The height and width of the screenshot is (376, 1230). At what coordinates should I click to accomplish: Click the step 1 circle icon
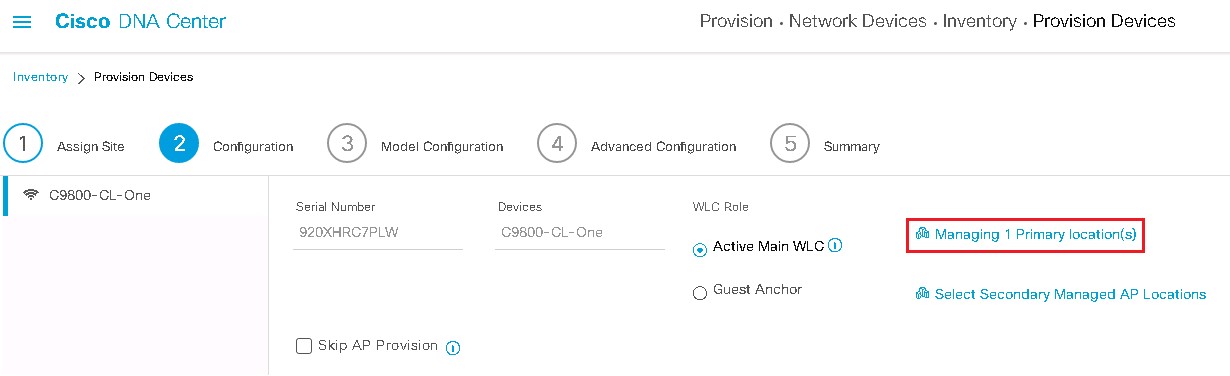point(22,144)
